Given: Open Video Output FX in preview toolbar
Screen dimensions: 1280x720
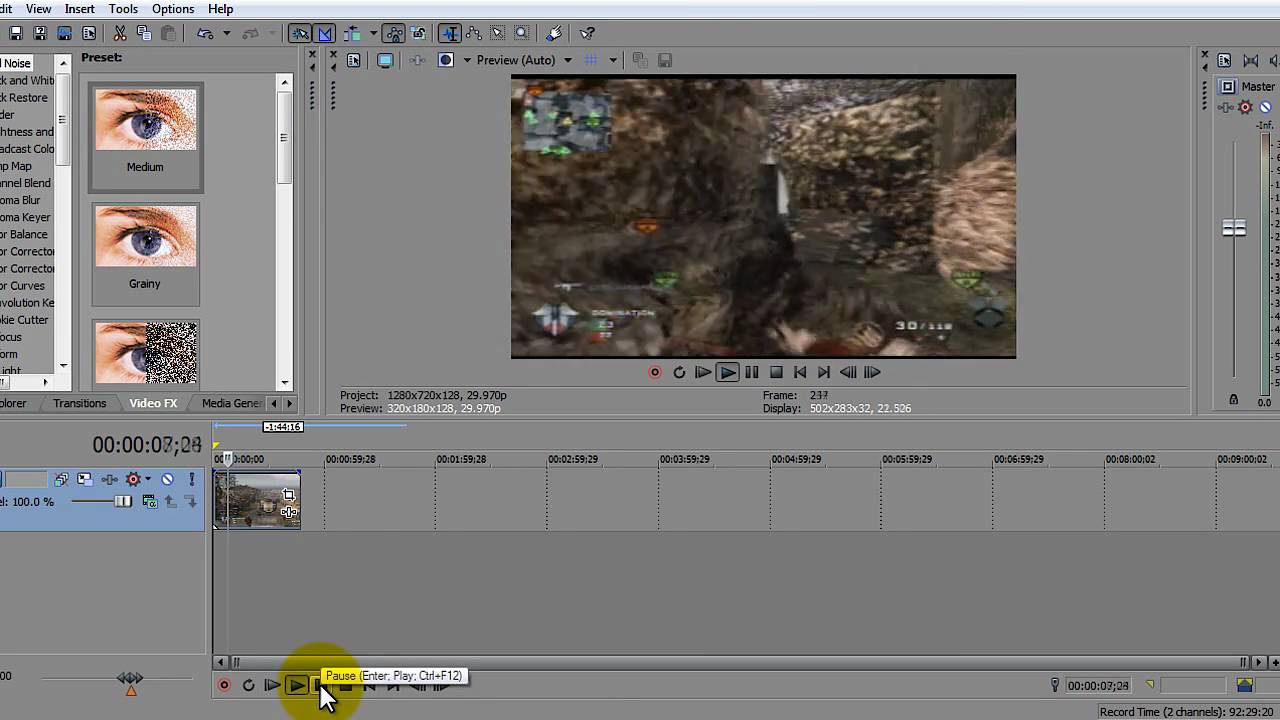Looking at the screenshot, I should pyautogui.click(x=417, y=60).
